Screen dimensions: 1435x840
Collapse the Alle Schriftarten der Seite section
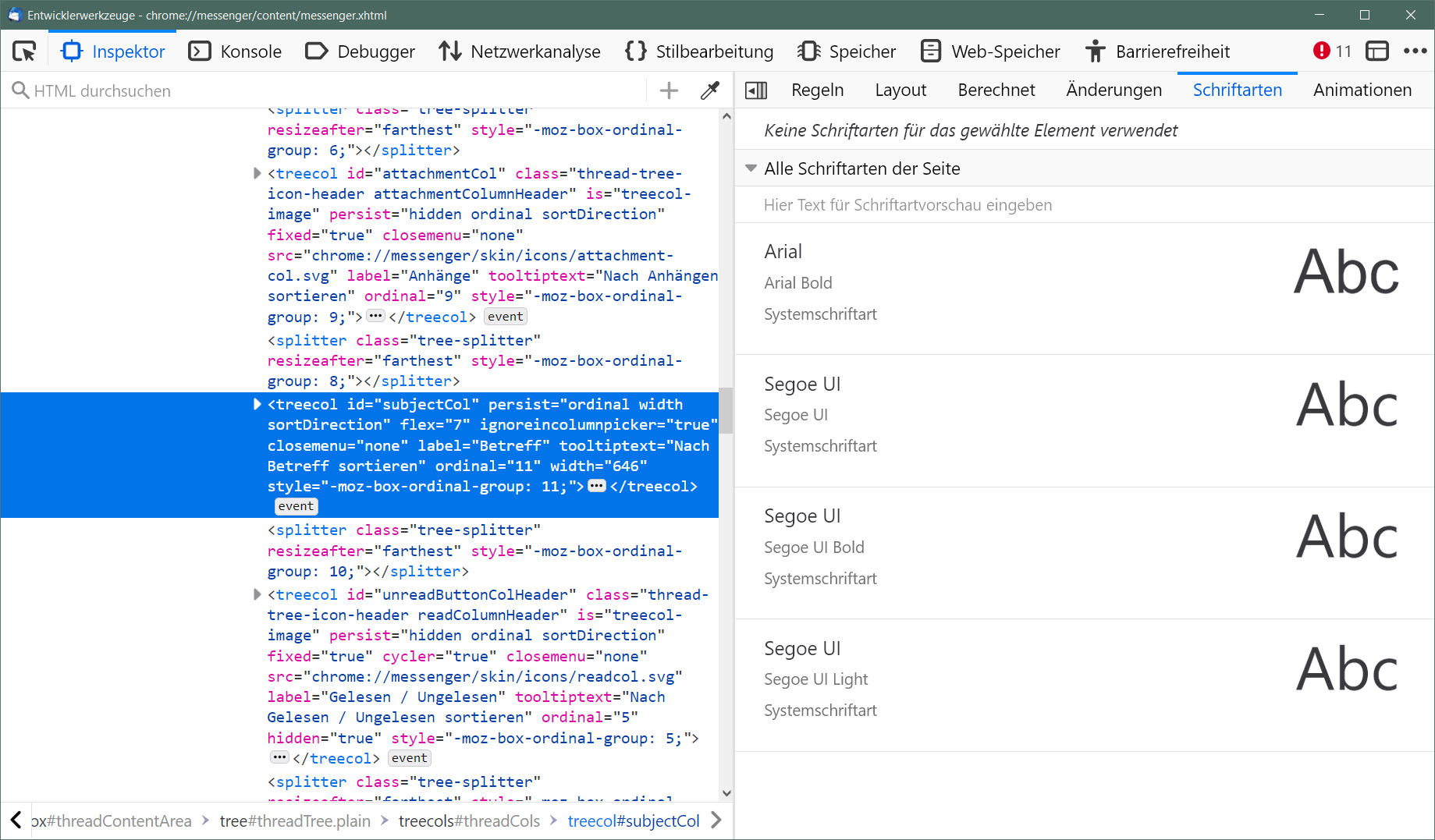751,168
